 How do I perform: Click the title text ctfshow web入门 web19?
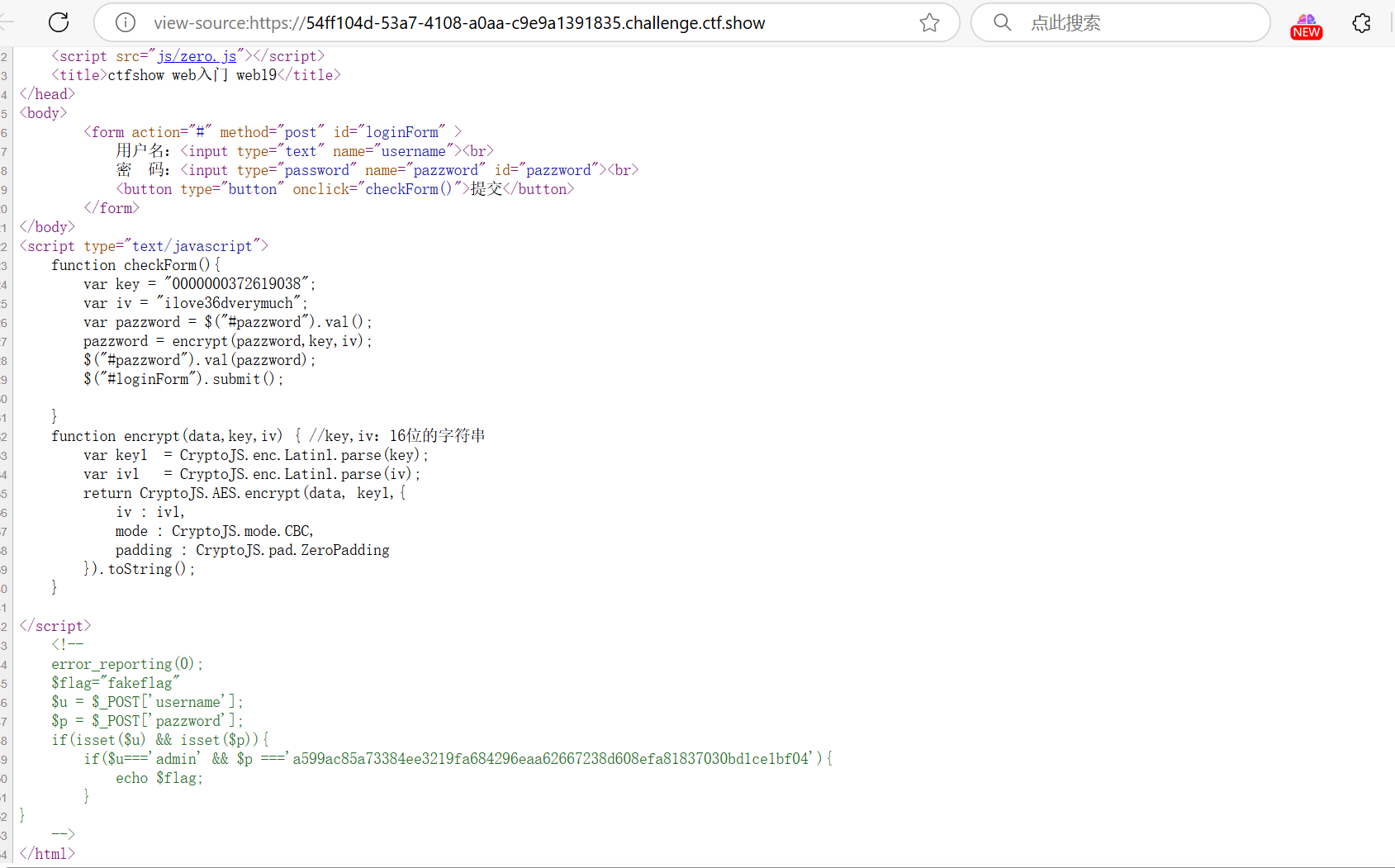pos(192,75)
